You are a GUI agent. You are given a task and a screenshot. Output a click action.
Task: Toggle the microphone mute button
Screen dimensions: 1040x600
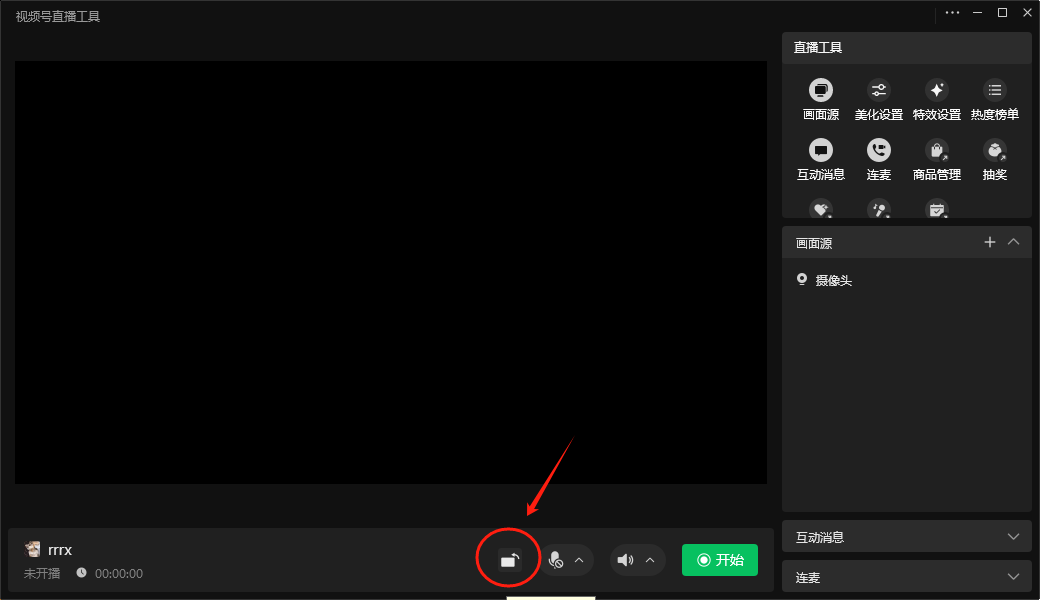click(556, 560)
